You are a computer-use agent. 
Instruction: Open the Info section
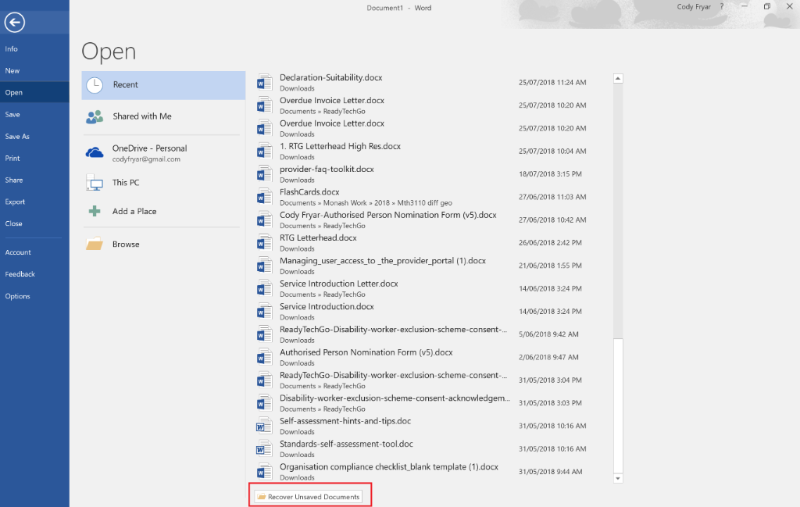tap(34, 49)
